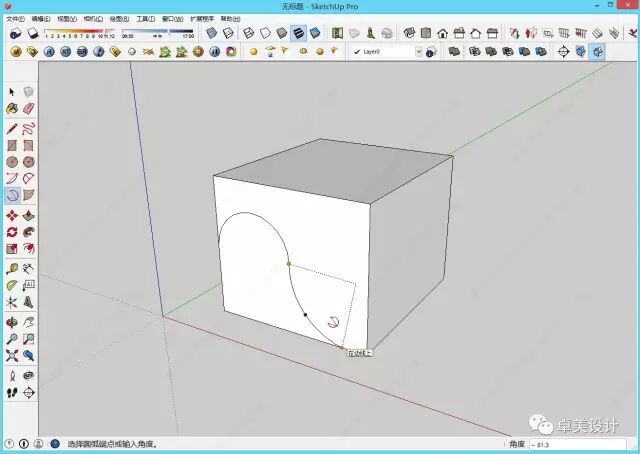Open the 相机(C) menu
Viewport: 640px width, 454px height.
click(x=93, y=19)
